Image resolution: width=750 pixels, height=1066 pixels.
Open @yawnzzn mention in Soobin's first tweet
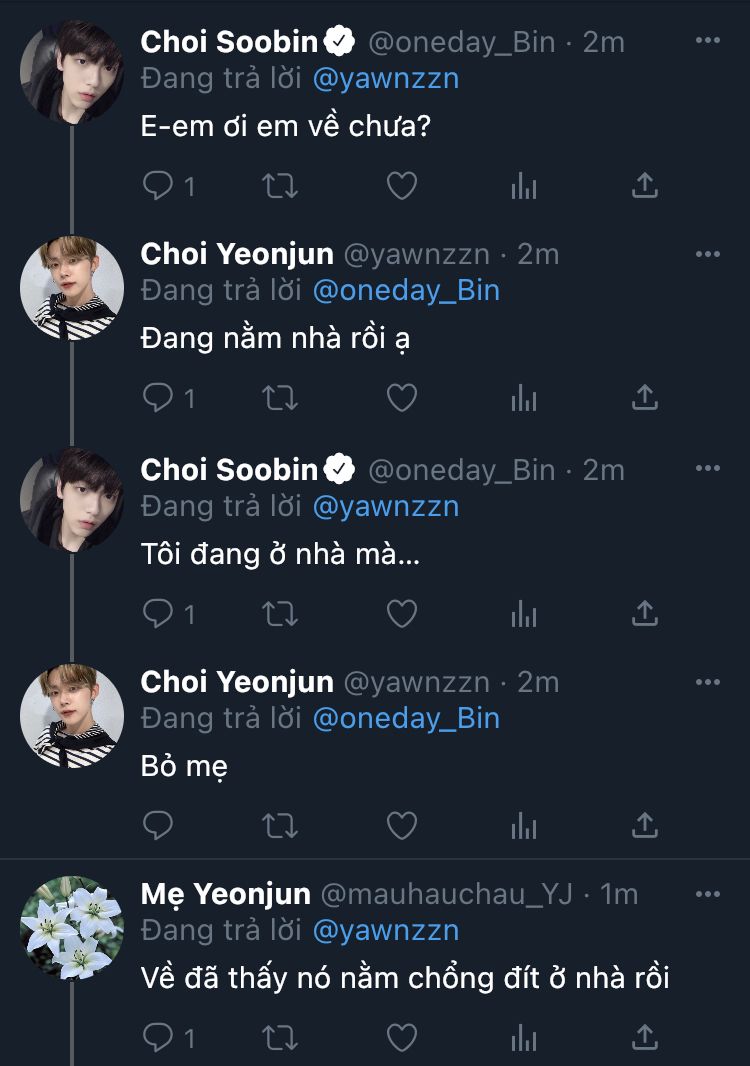click(x=385, y=79)
